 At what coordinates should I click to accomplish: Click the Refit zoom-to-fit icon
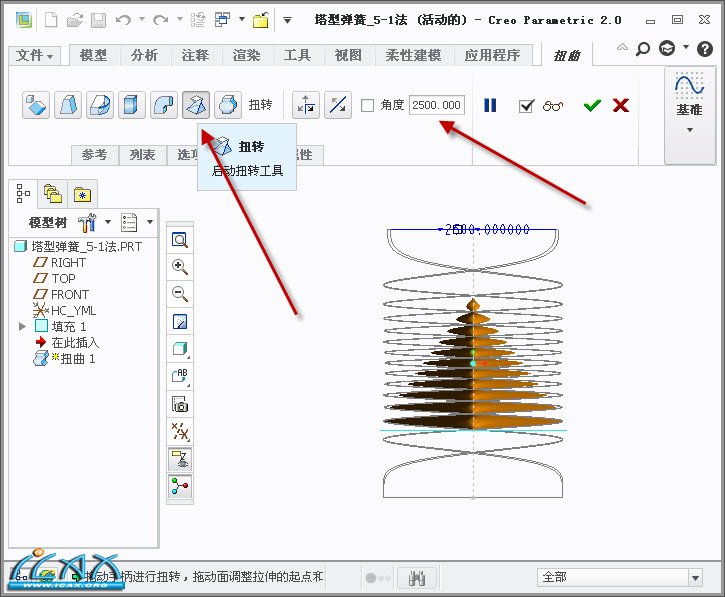(181, 240)
